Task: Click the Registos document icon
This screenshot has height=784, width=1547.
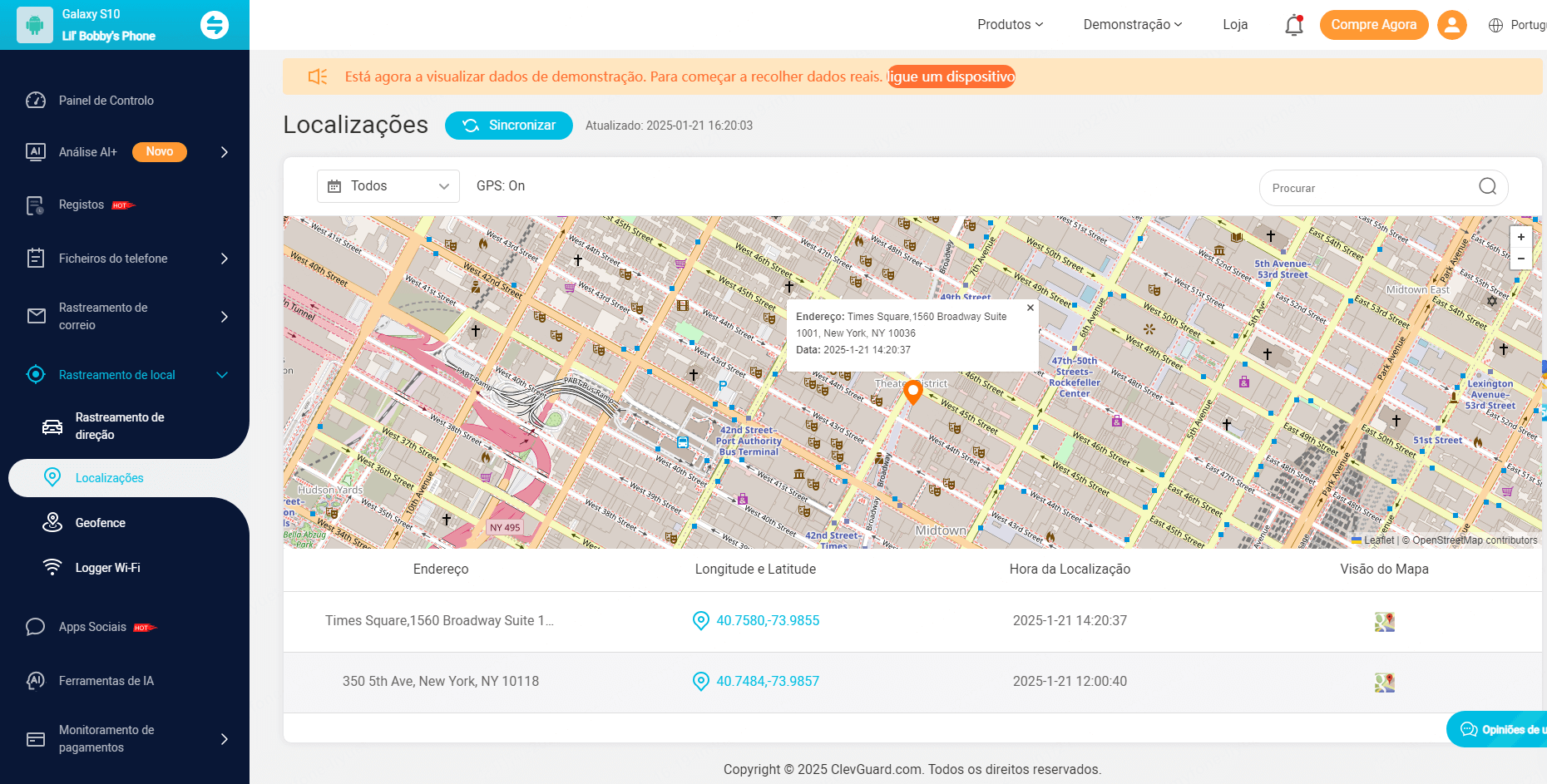Action: point(36,205)
